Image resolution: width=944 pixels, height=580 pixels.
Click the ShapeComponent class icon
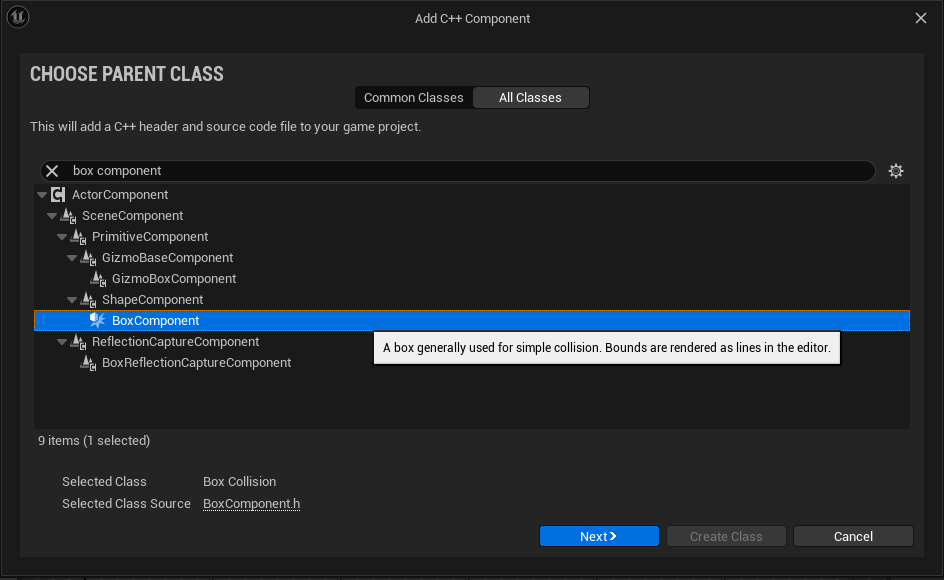click(89, 300)
